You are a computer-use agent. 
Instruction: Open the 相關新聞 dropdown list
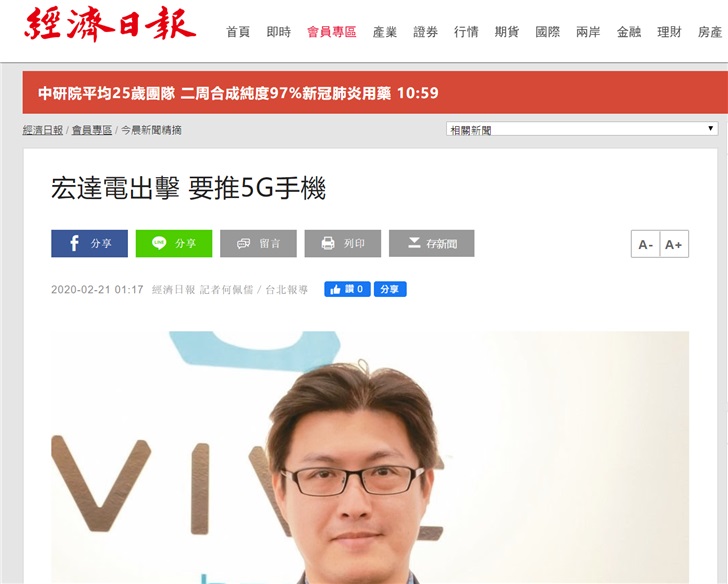tap(582, 129)
